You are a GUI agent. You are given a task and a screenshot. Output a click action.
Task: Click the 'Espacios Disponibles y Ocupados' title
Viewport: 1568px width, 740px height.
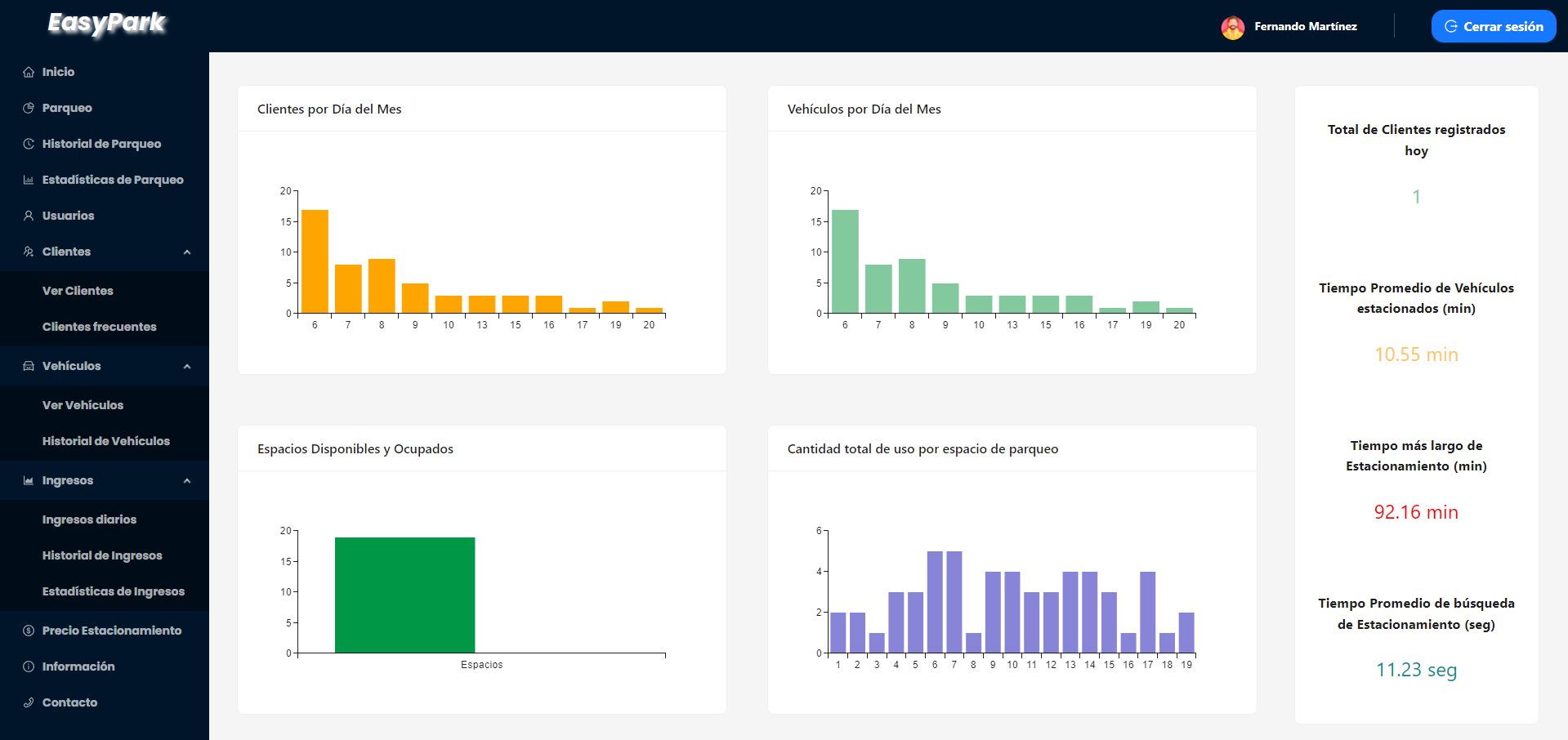click(355, 448)
